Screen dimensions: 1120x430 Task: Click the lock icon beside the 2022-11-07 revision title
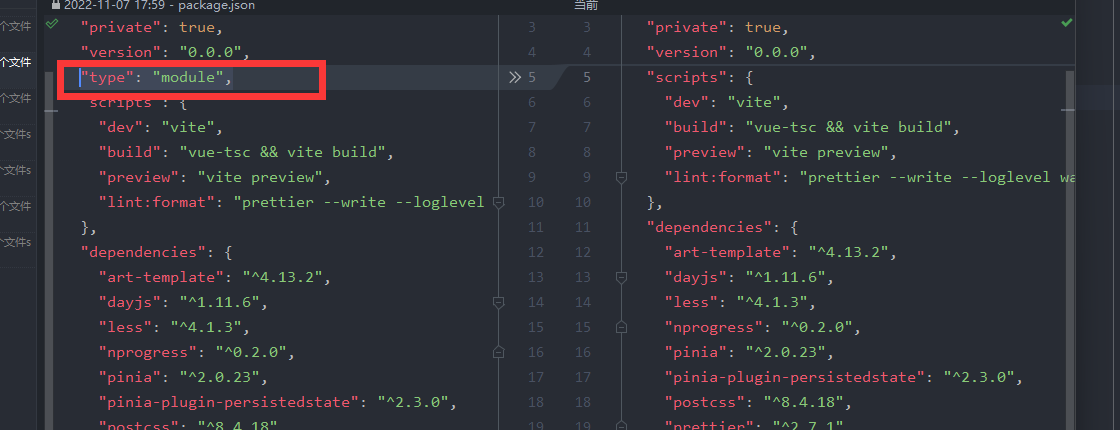[x=56, y=5]
